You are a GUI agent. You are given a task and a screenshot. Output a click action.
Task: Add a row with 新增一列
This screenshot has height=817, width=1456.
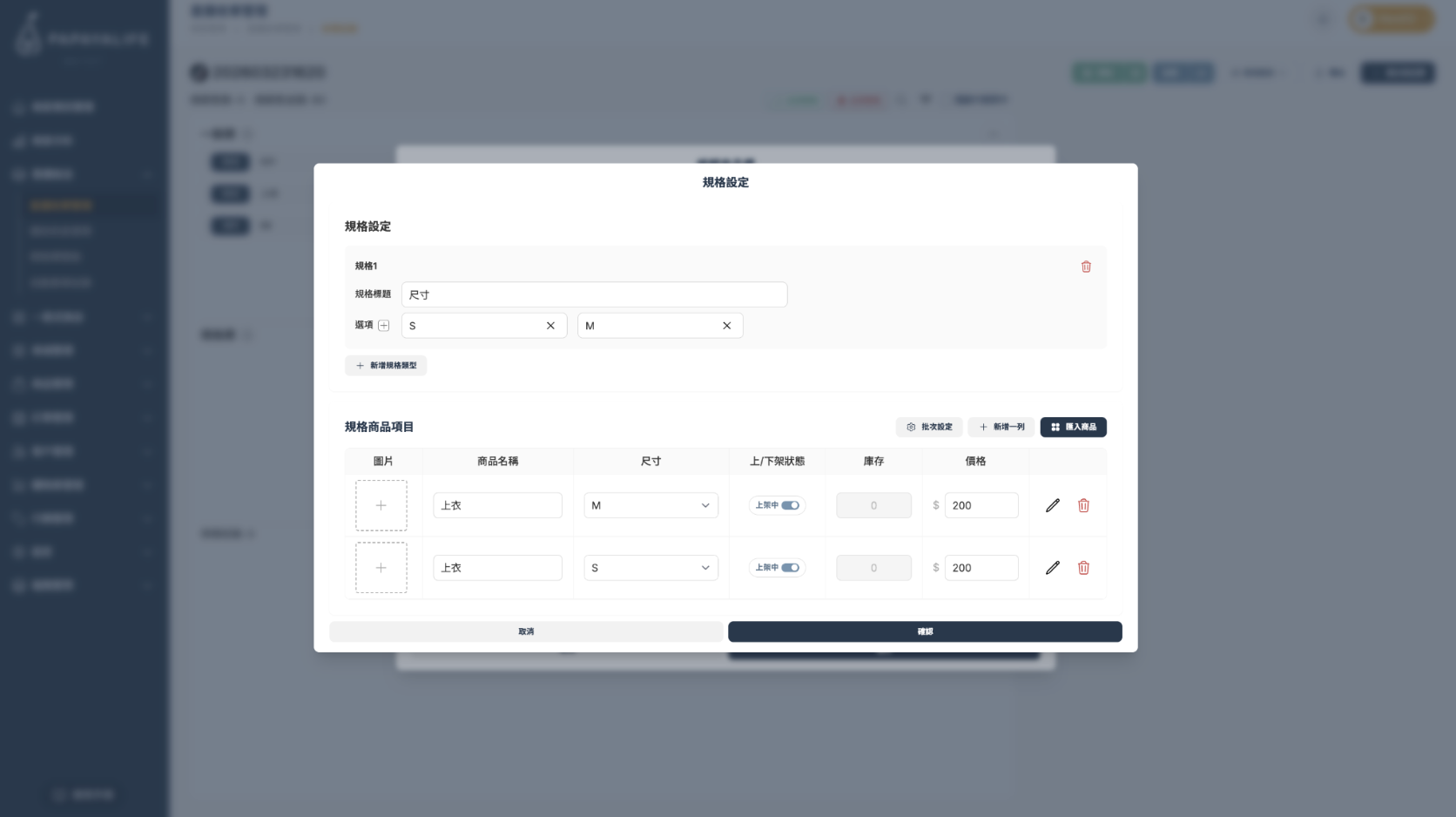(x=1001, y=427)
